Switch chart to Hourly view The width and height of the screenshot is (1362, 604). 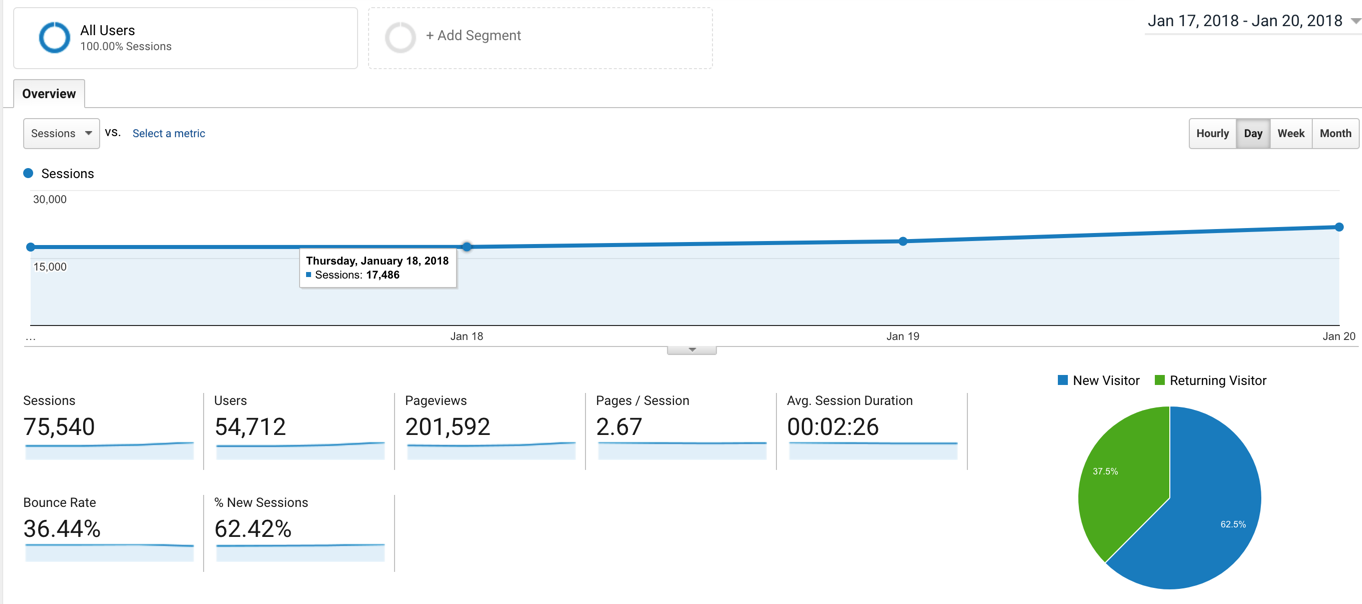(1212, 134)
